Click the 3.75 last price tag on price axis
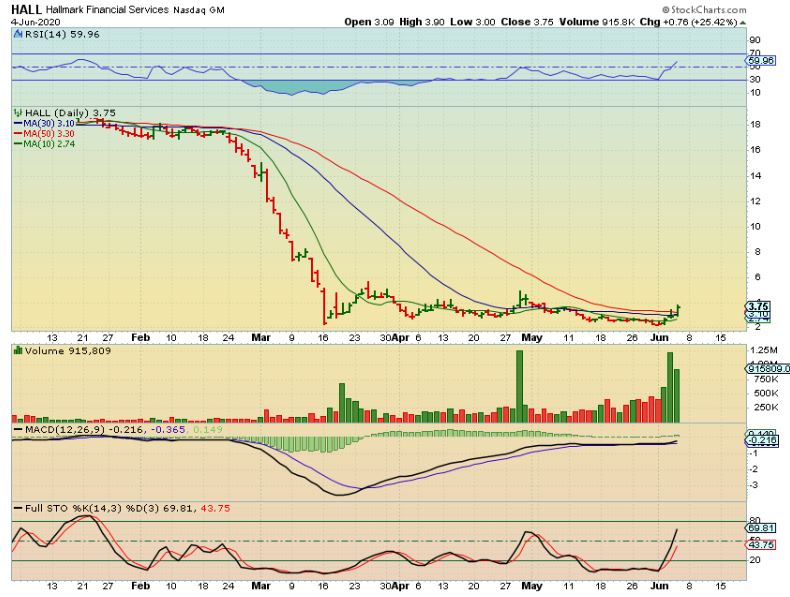Image resolution: width=790 pixels, height=597 pixels. [758, 306]
